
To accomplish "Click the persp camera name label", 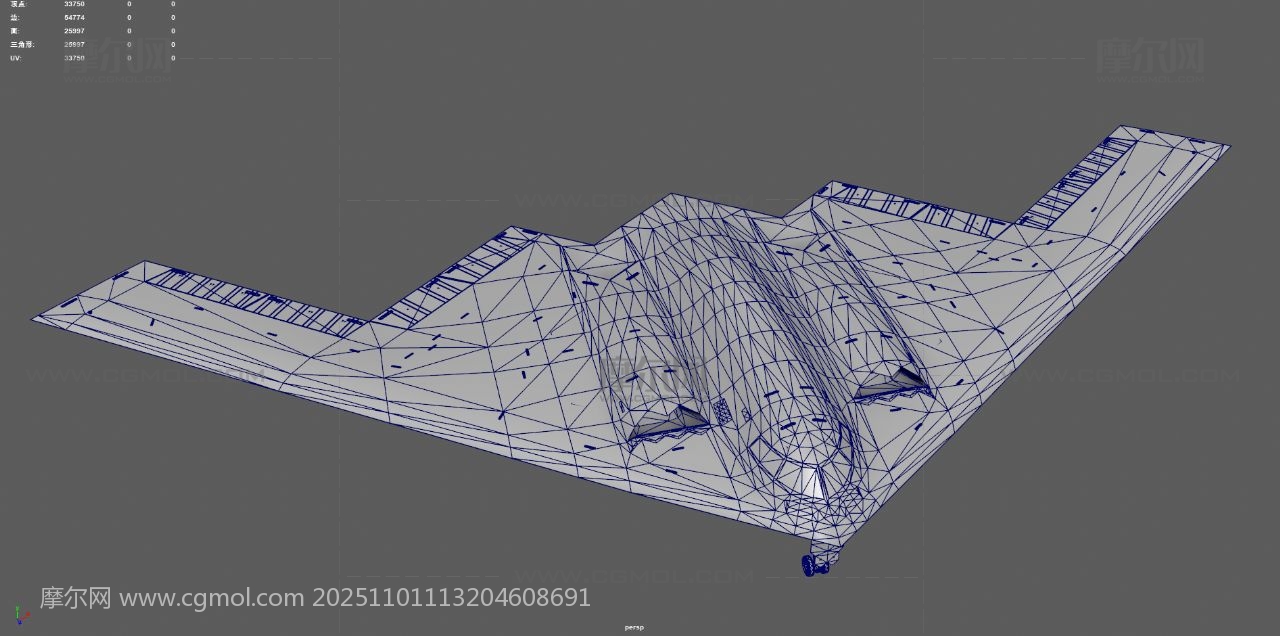I will (x=634, y=628).
